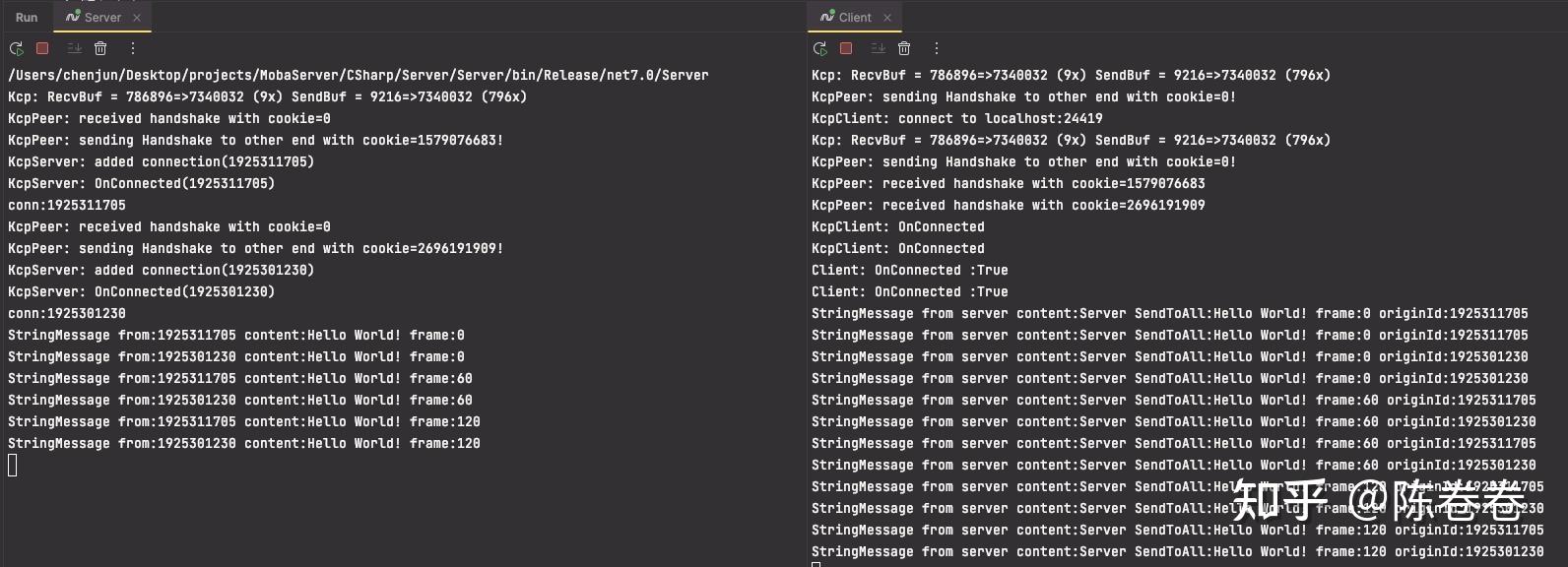Stop the running Server process
This screenshot has width=1568, height=567.
tap(42, 48)
